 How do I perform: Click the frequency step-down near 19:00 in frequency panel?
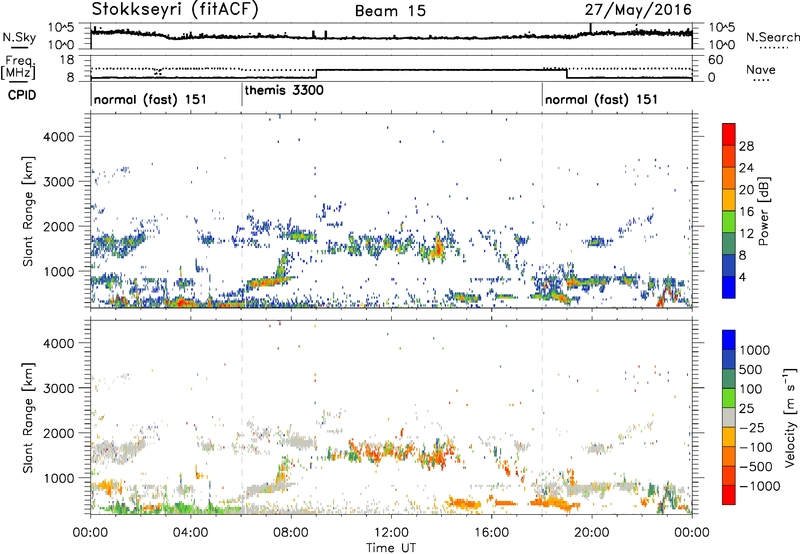coord(567,74)
